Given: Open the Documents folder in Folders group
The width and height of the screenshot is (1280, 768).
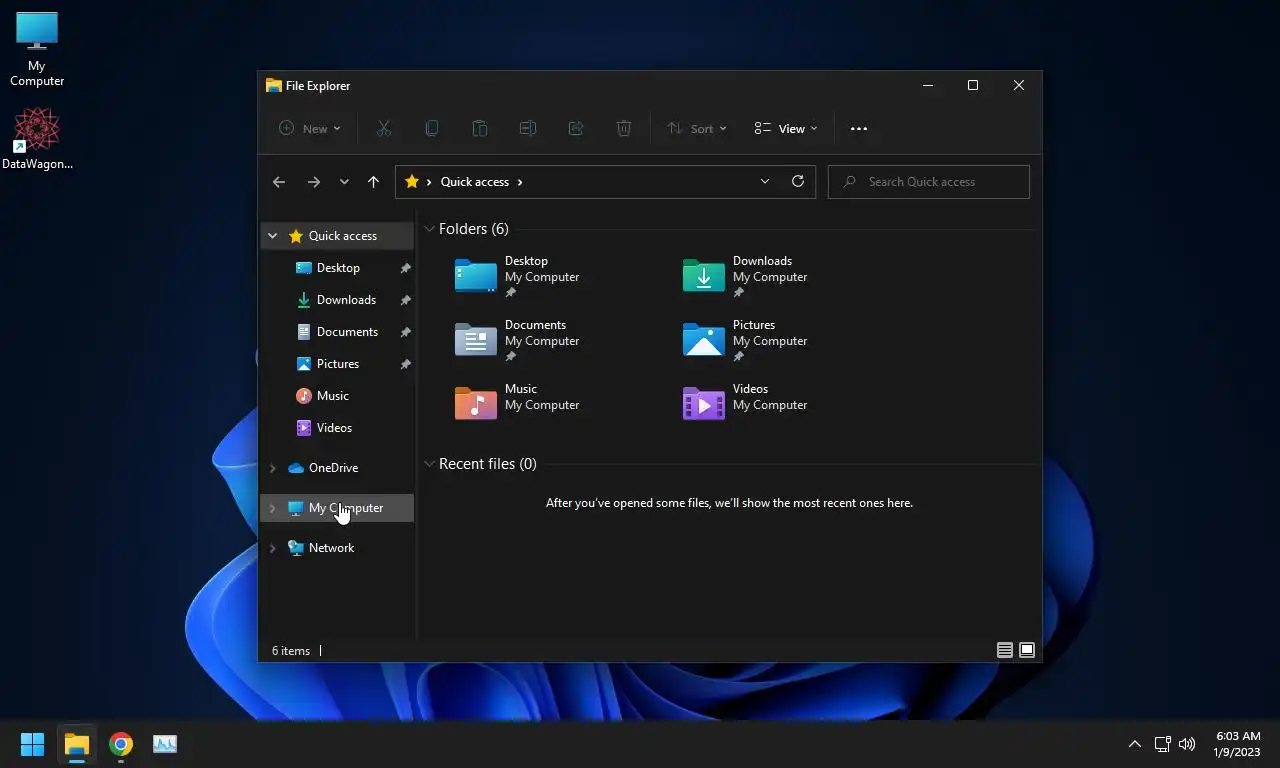Looking at the screenshot, I should (x=520, y=340).
